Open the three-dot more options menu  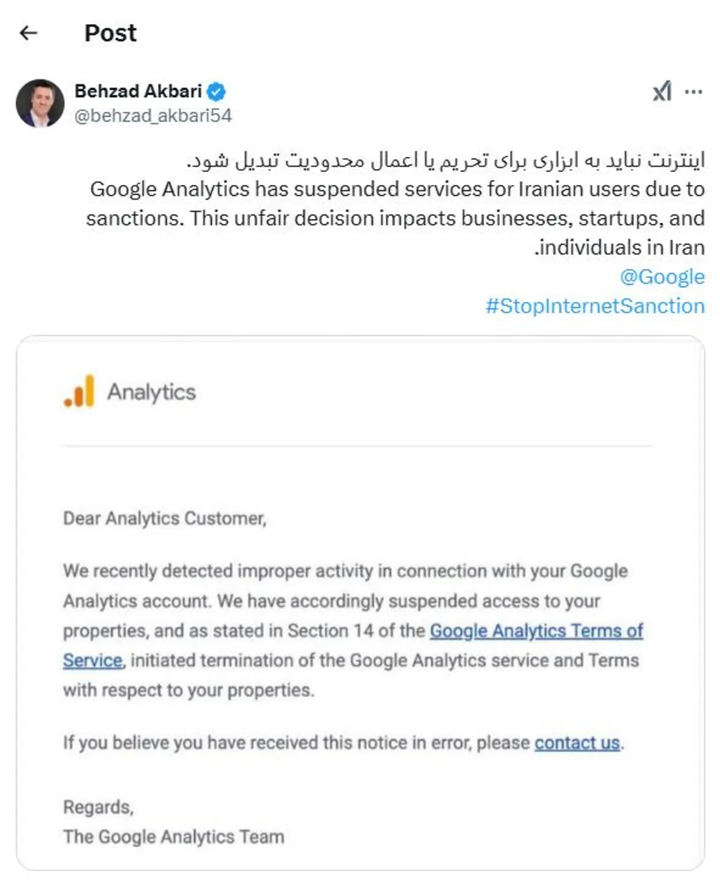point(693,92)
